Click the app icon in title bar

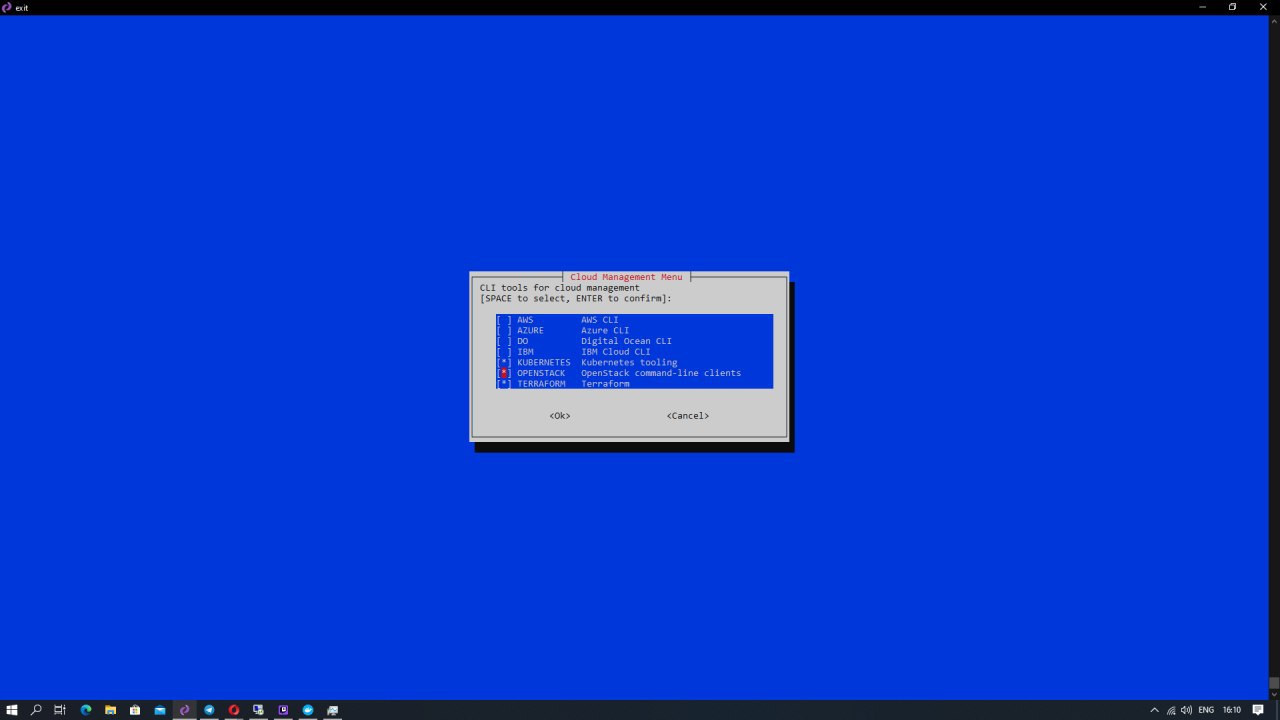tap(8, 7)
